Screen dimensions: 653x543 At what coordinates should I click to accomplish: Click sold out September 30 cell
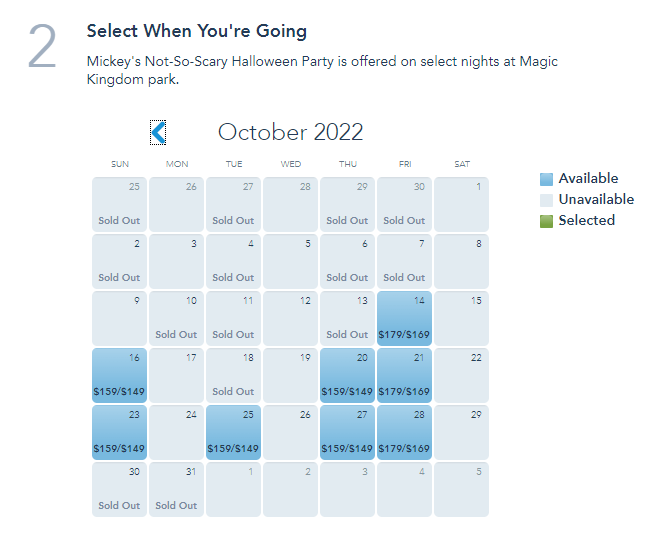point(404,205)
